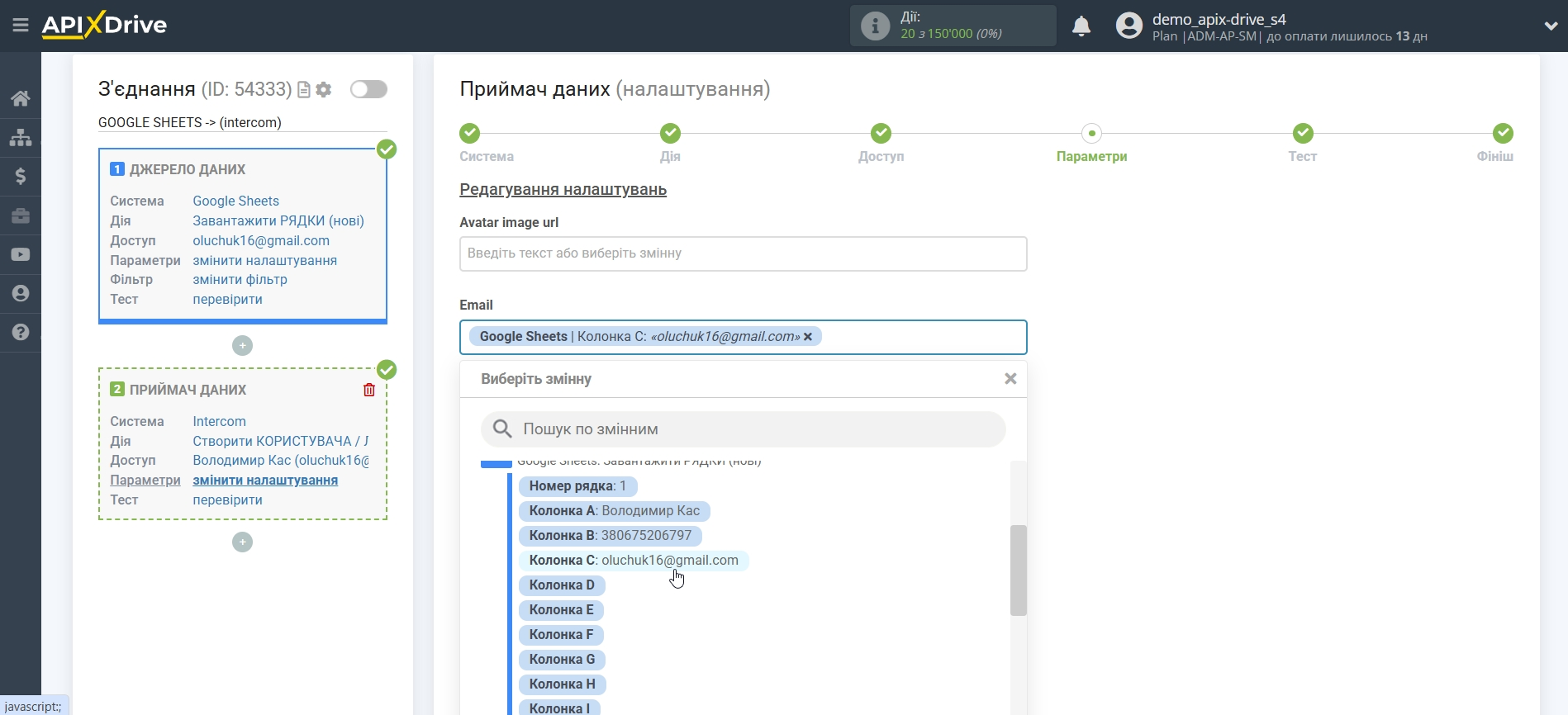Select variable Колонка G
This screenshot has width=1568, height=715.
click(x=562, y=660)
